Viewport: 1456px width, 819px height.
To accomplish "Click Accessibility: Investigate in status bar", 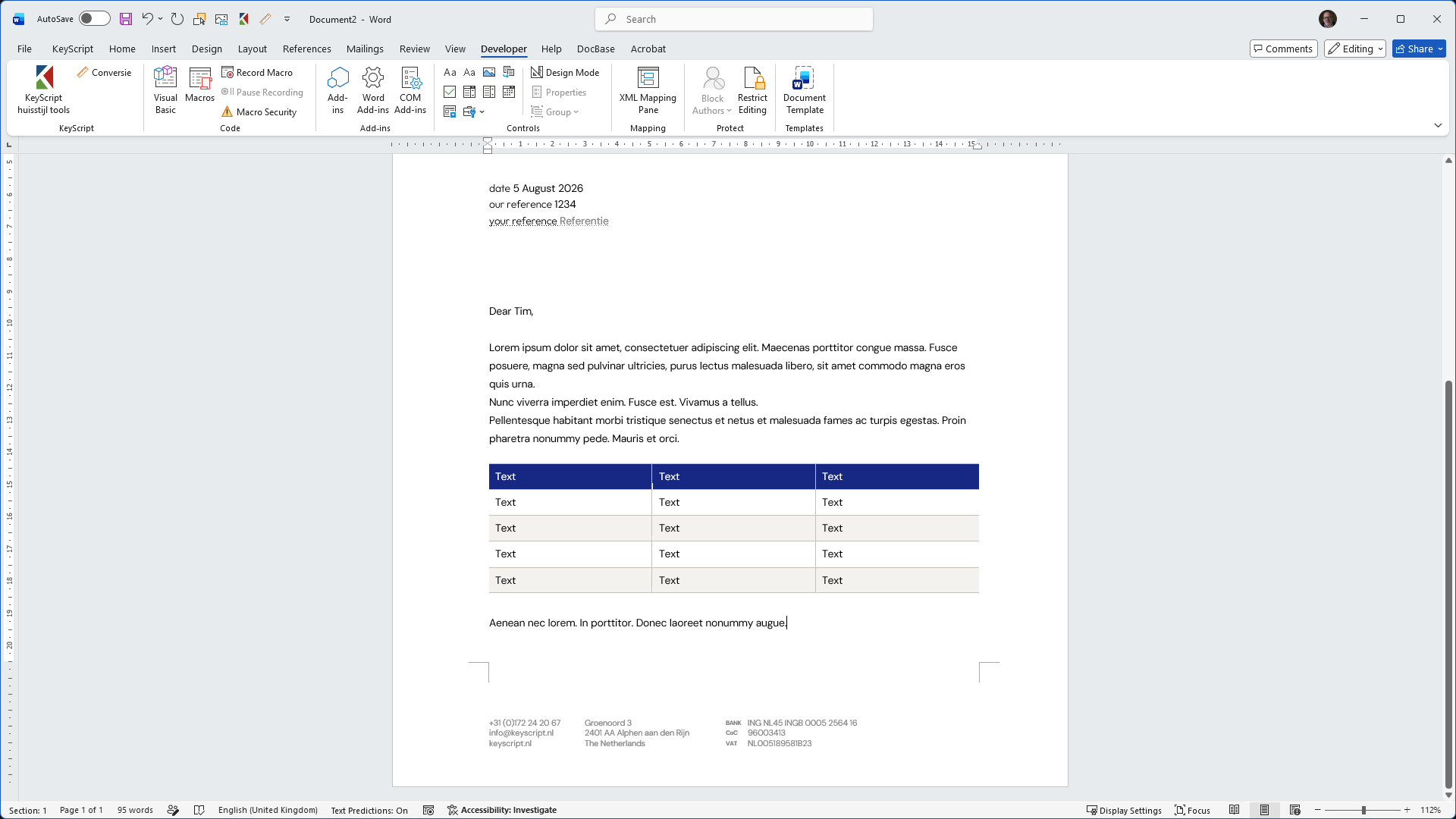I will point(502,810).
